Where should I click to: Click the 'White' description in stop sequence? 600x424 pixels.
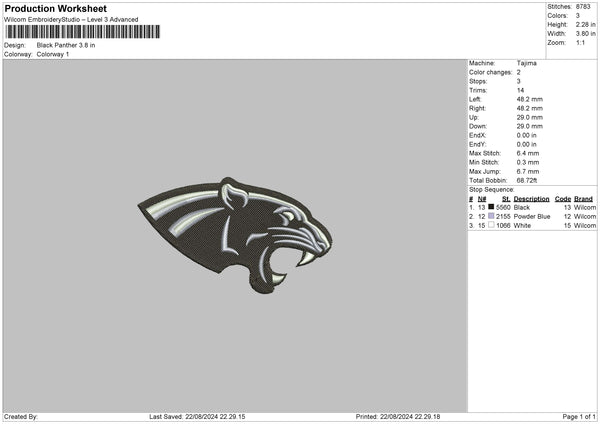522,225
